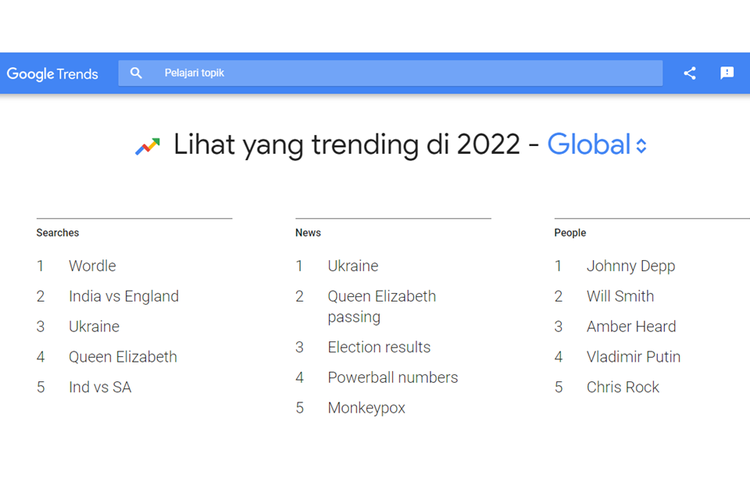
Task: Open Chris Rock in People list
Action: coord(623,387)
